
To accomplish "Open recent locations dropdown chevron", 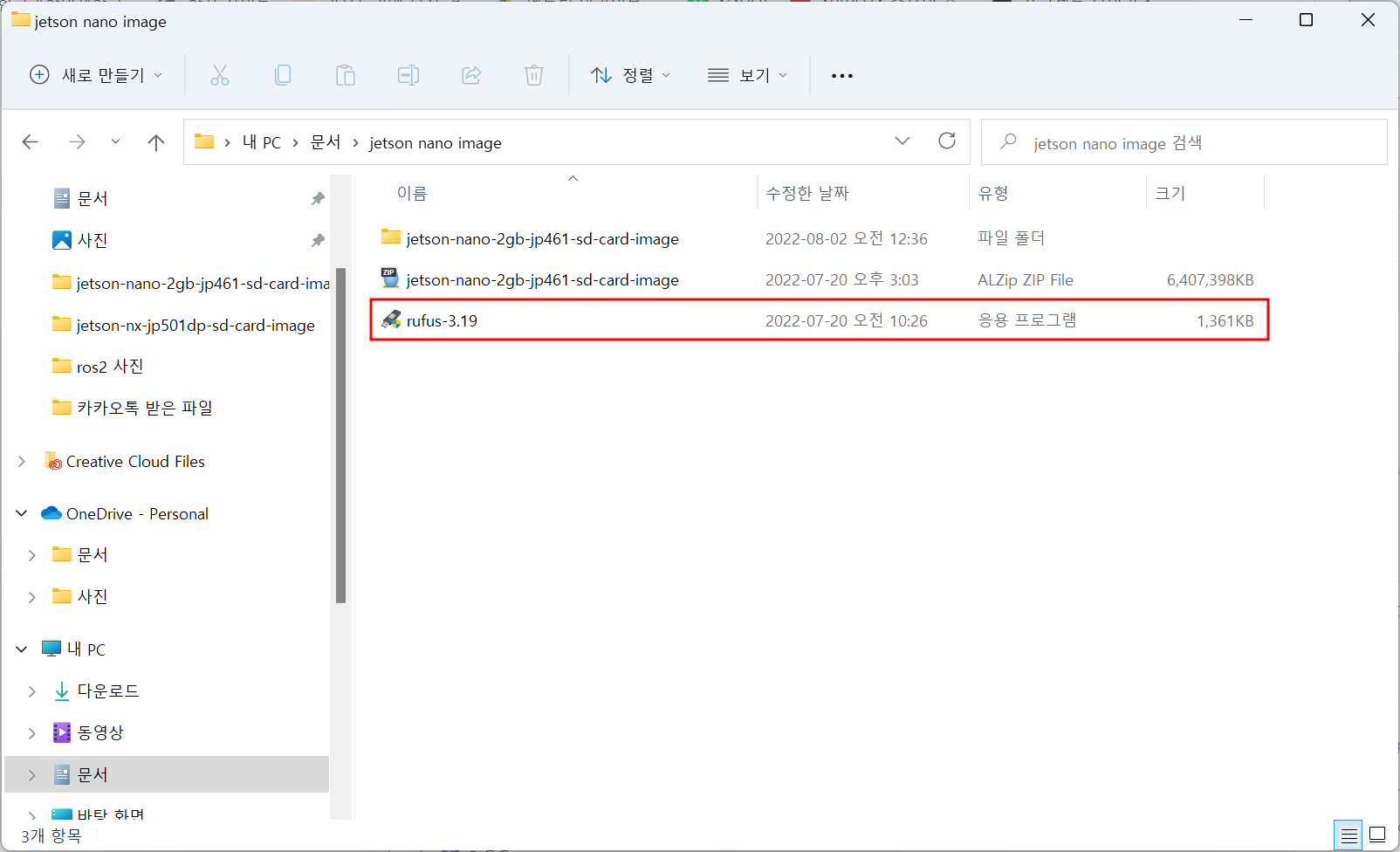I will (115, 141).
